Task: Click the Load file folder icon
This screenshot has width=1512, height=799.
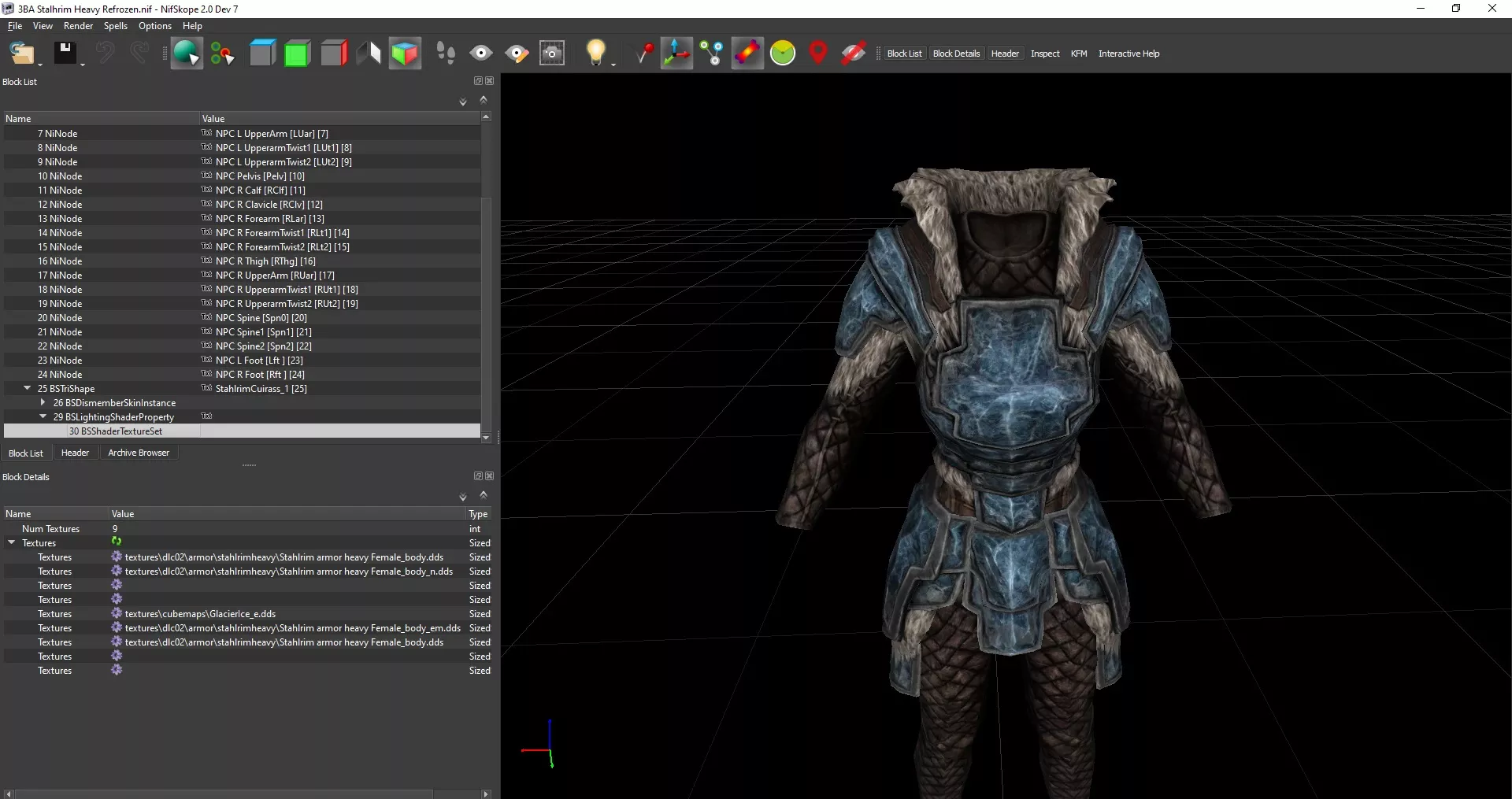Action: click(21, 54)
